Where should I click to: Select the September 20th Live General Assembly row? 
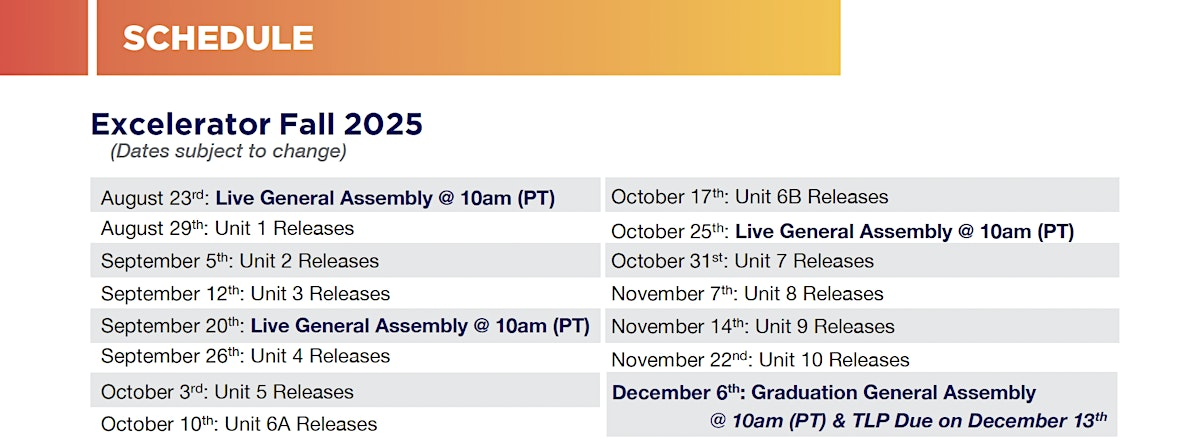[345, 325]
